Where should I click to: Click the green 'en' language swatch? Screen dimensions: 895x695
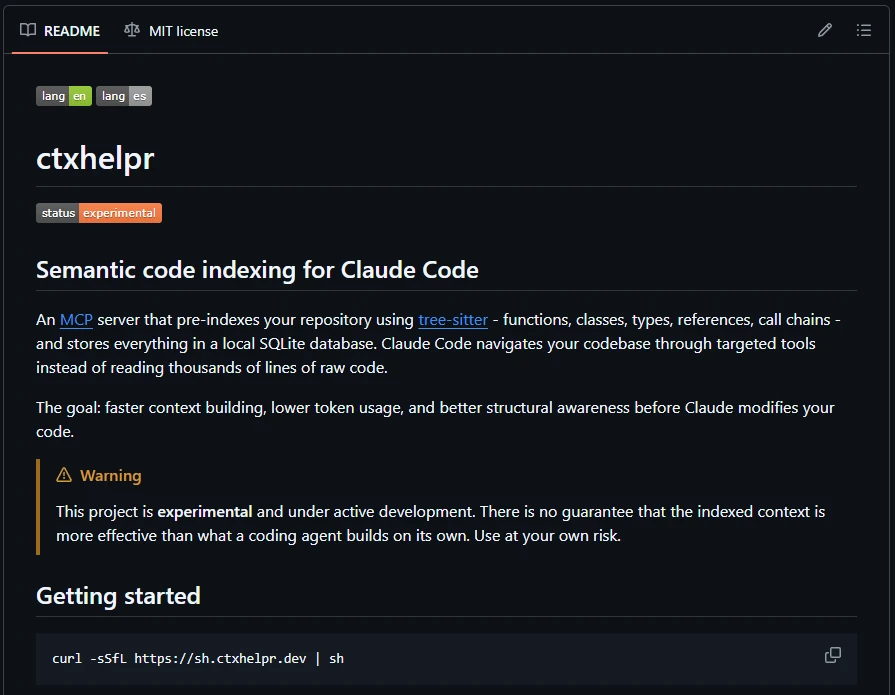[79, 95]
